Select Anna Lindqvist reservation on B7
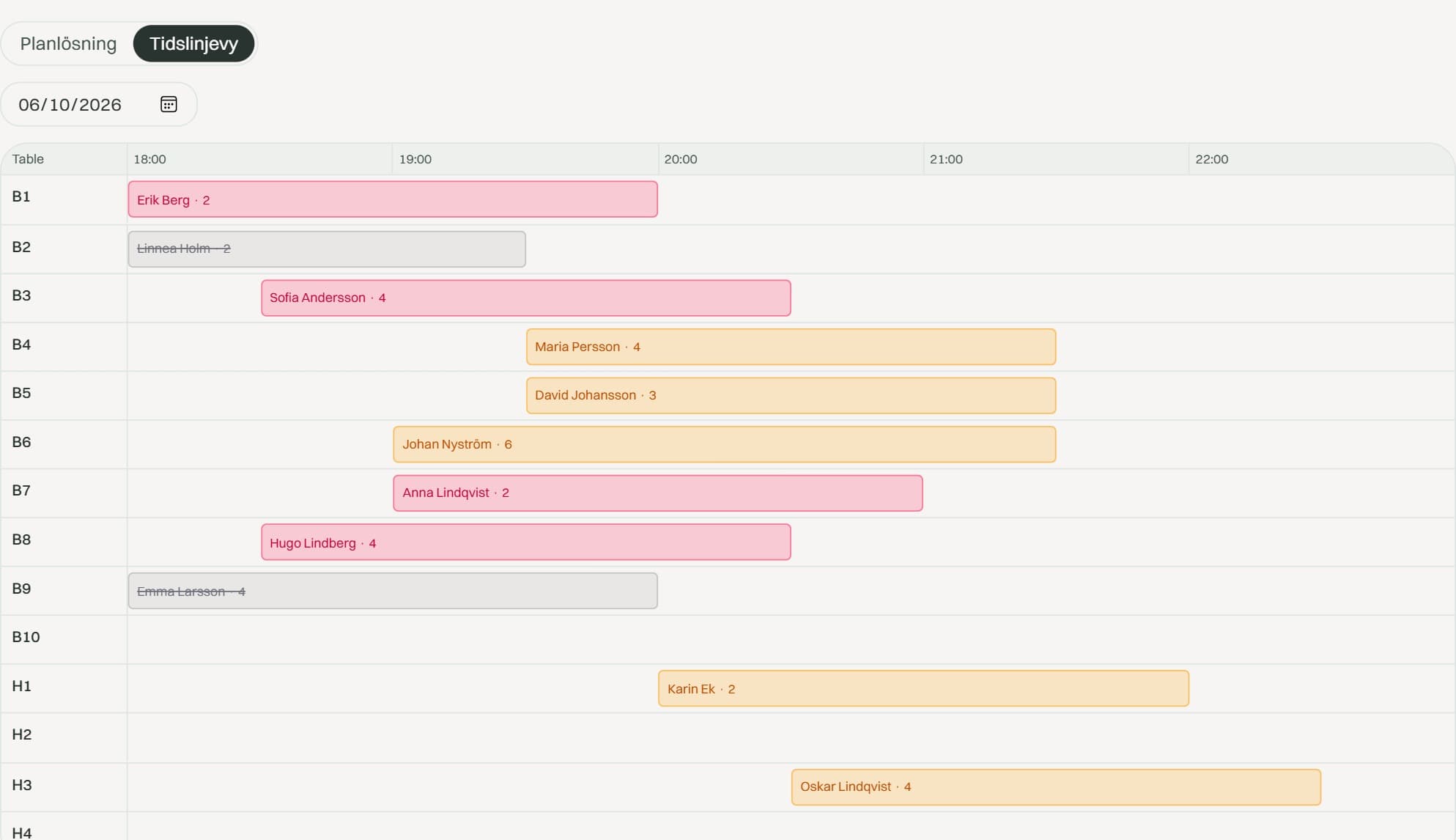Screen dimensions: 1456x840 (658, 493)
